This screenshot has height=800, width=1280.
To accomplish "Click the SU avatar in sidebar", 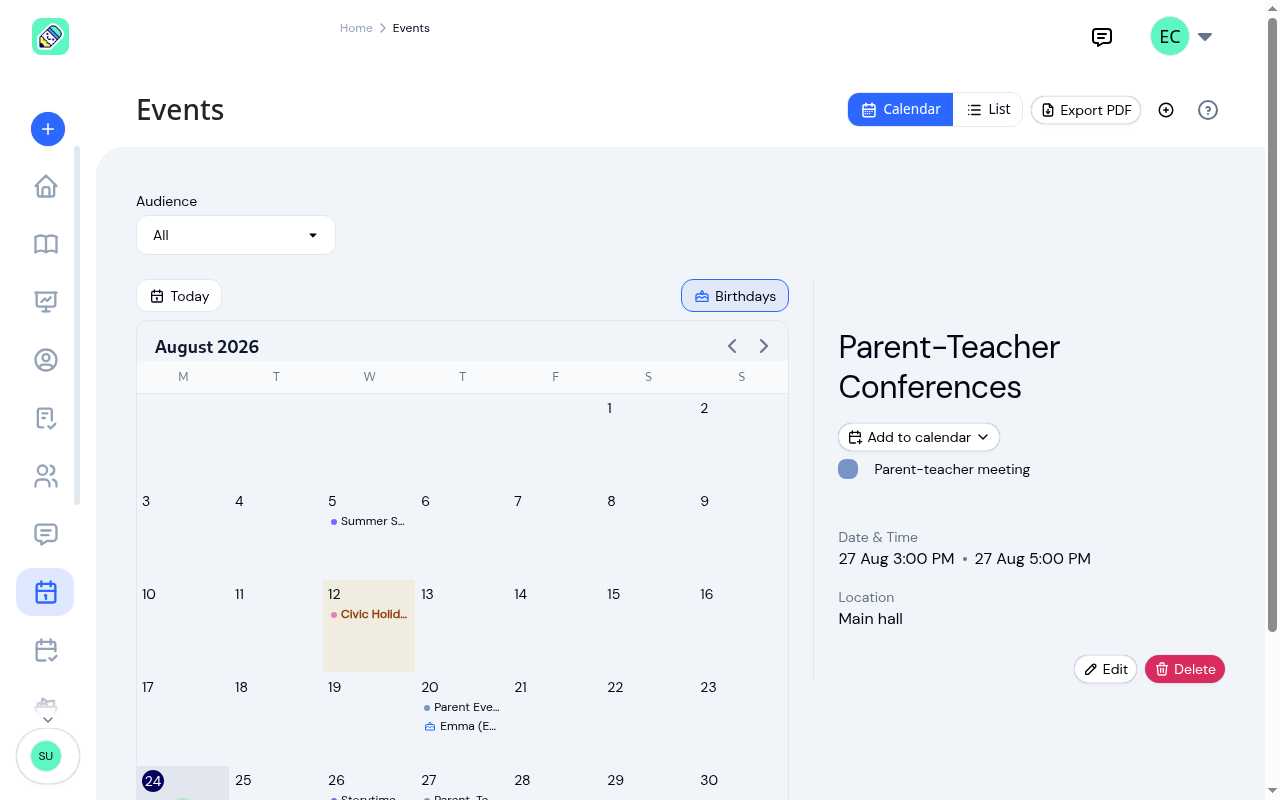I will click(46, 756).
